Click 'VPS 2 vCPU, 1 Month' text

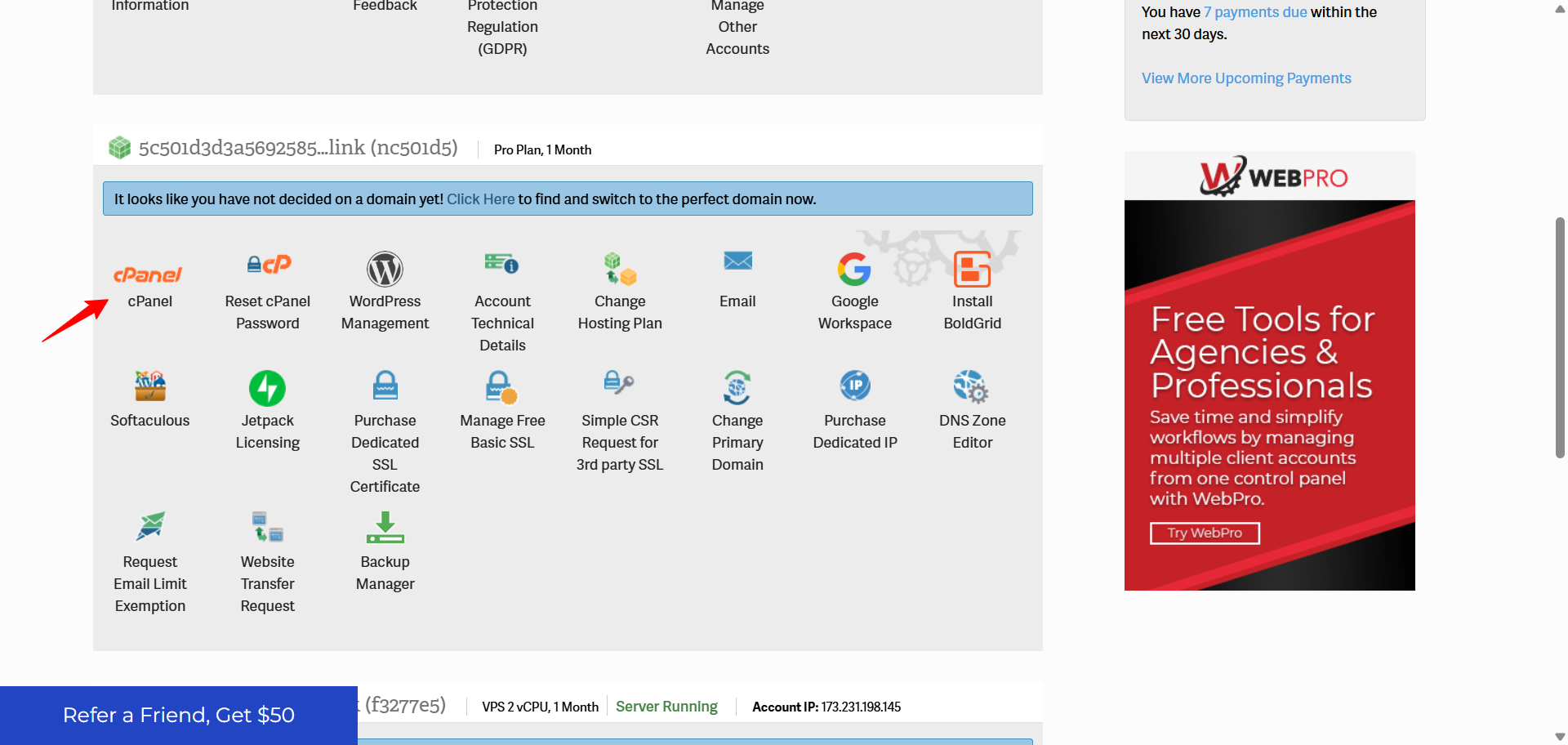click(540, 707)
